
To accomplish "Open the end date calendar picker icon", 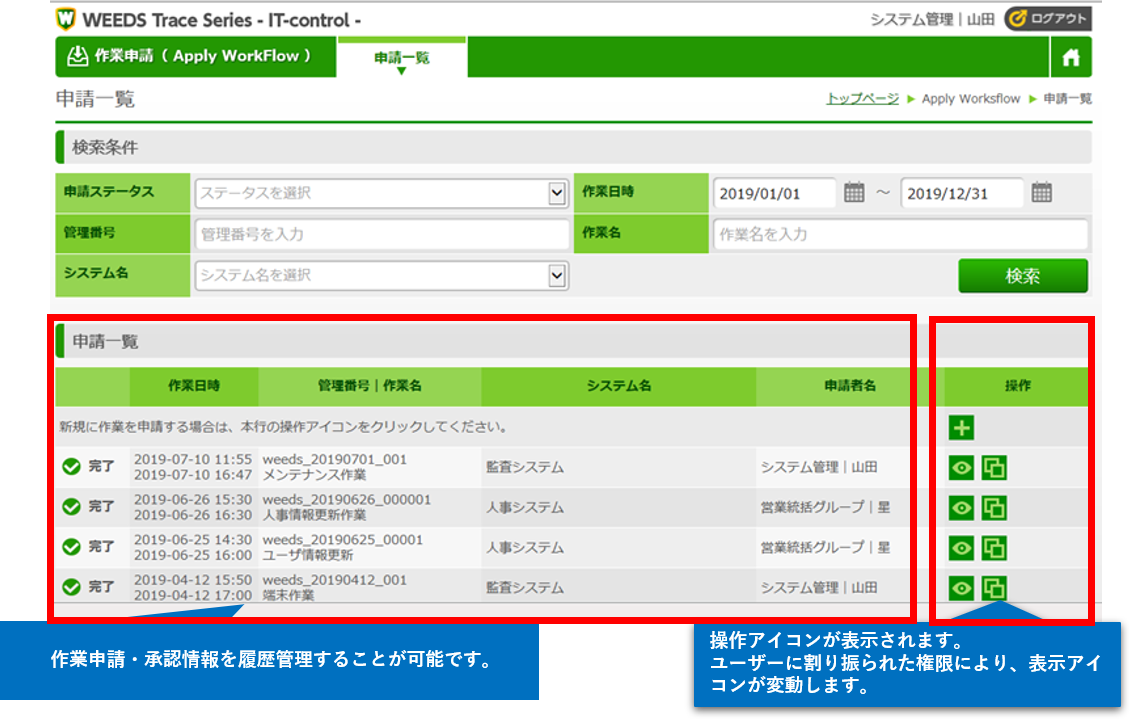I will click(1041, 193).
